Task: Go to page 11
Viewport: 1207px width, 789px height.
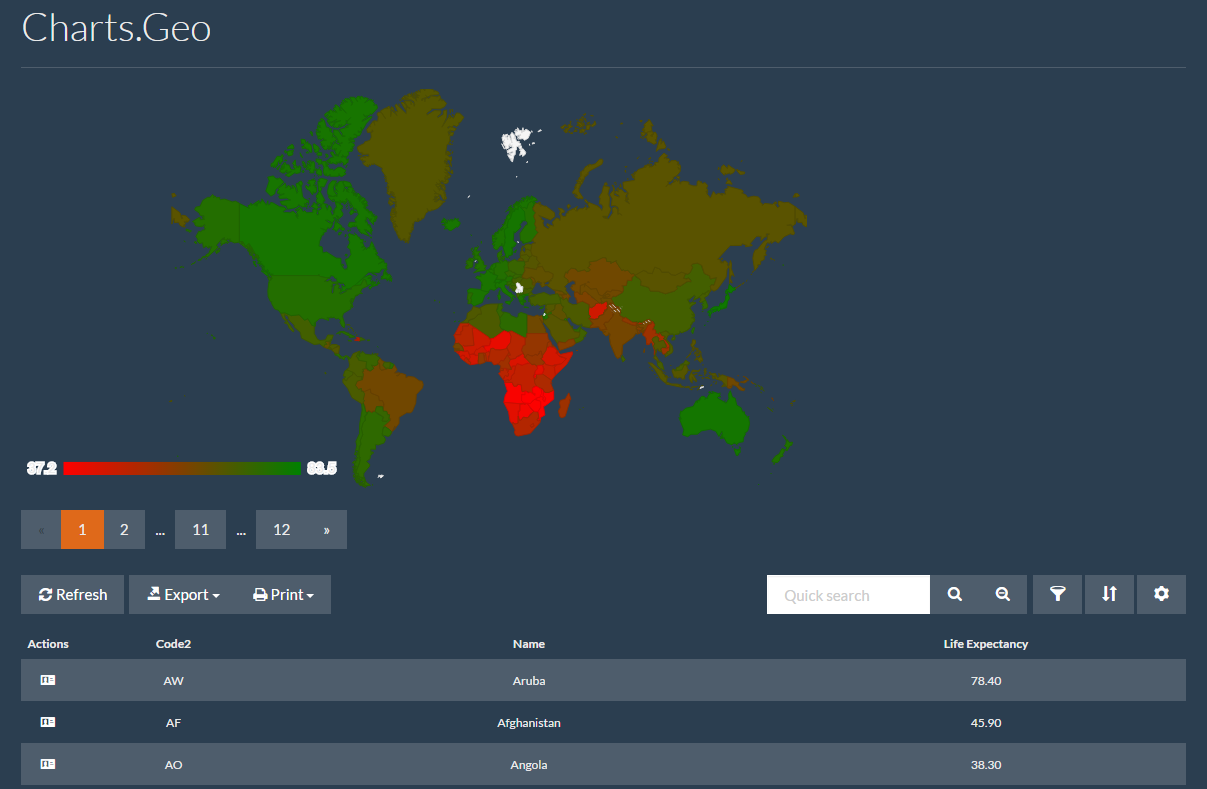Action: [x=201, y=529]
